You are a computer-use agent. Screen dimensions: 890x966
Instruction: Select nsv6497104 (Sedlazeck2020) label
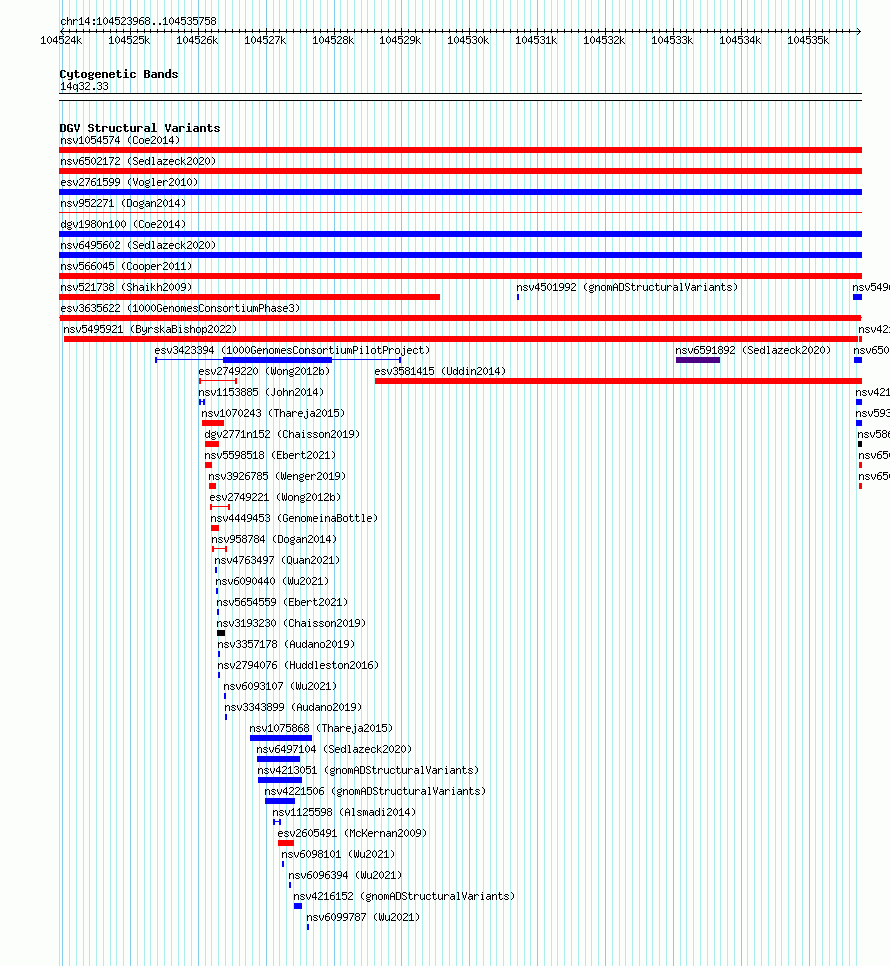[x=334, y=748]
